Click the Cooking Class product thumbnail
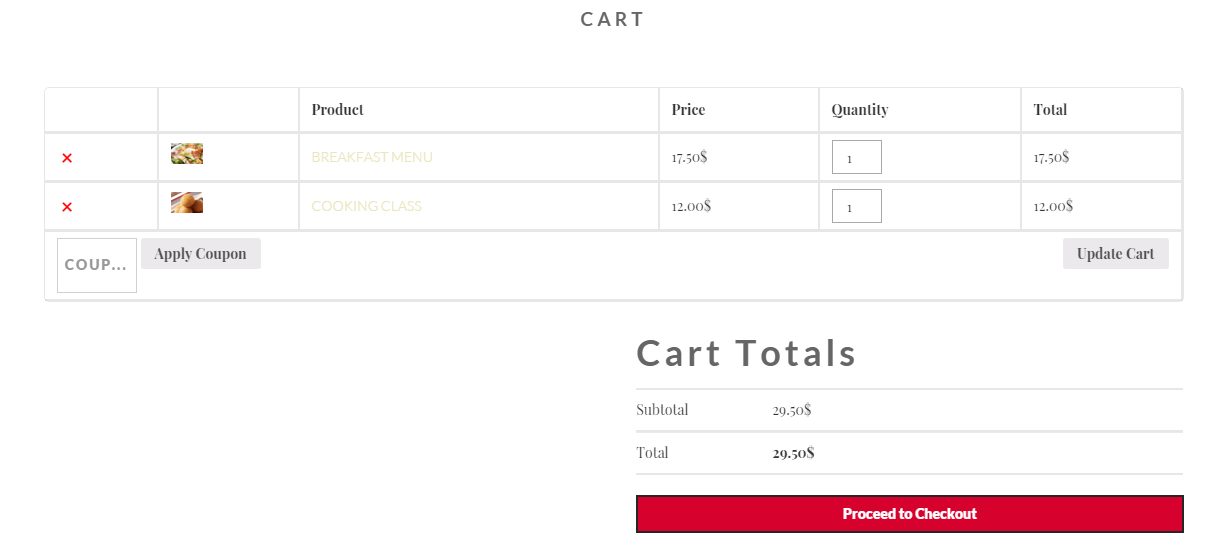Viewport: 1226px width, 559px height. pos(187,203)
